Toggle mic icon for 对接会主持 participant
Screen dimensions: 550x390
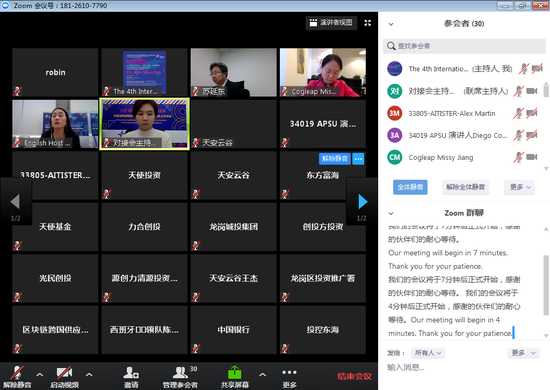tap(518, 91)
